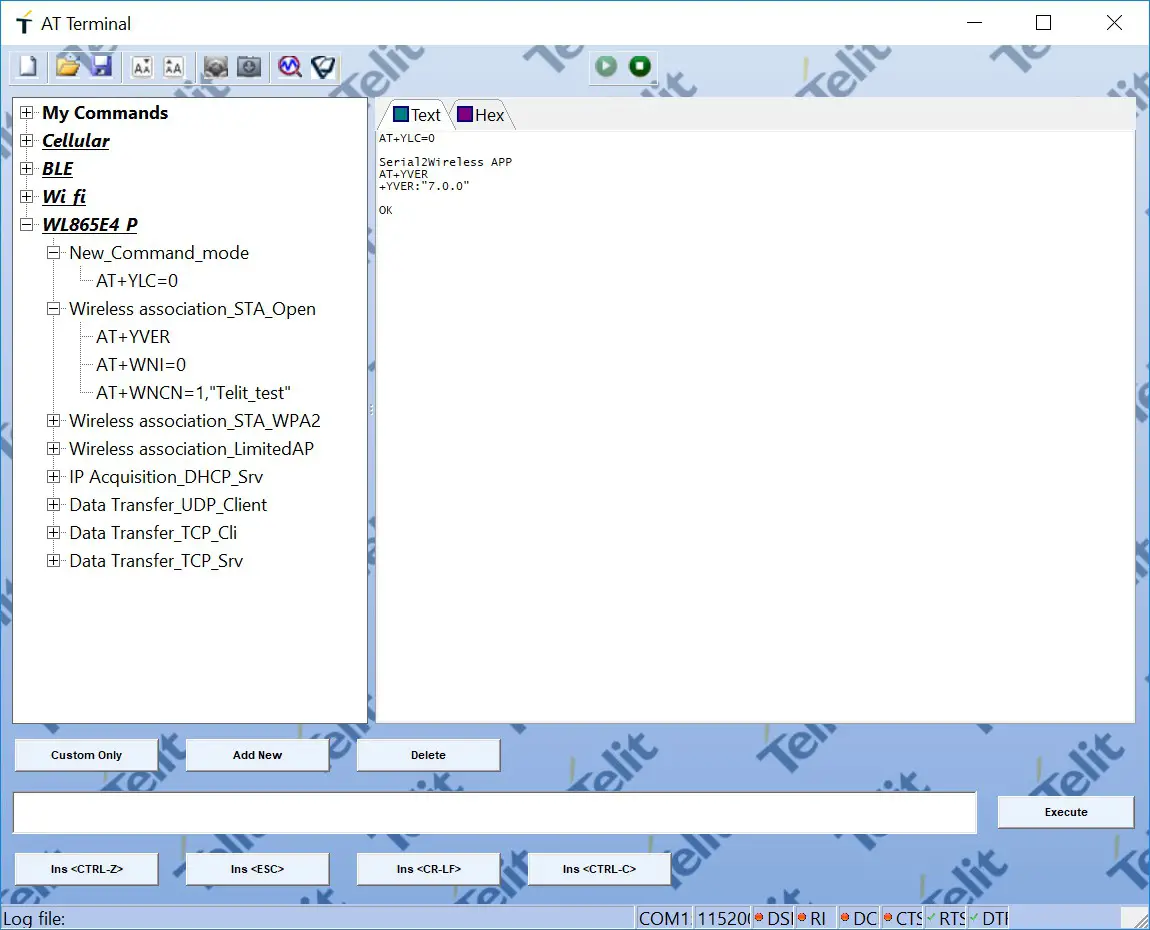Toggle the RTS checkmark in status bar

[946, 918]
